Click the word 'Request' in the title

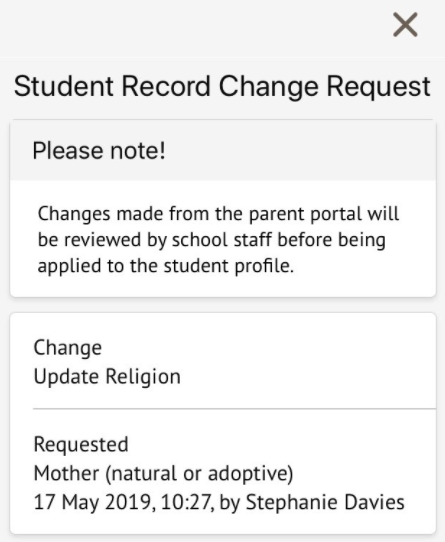[379, 87]
